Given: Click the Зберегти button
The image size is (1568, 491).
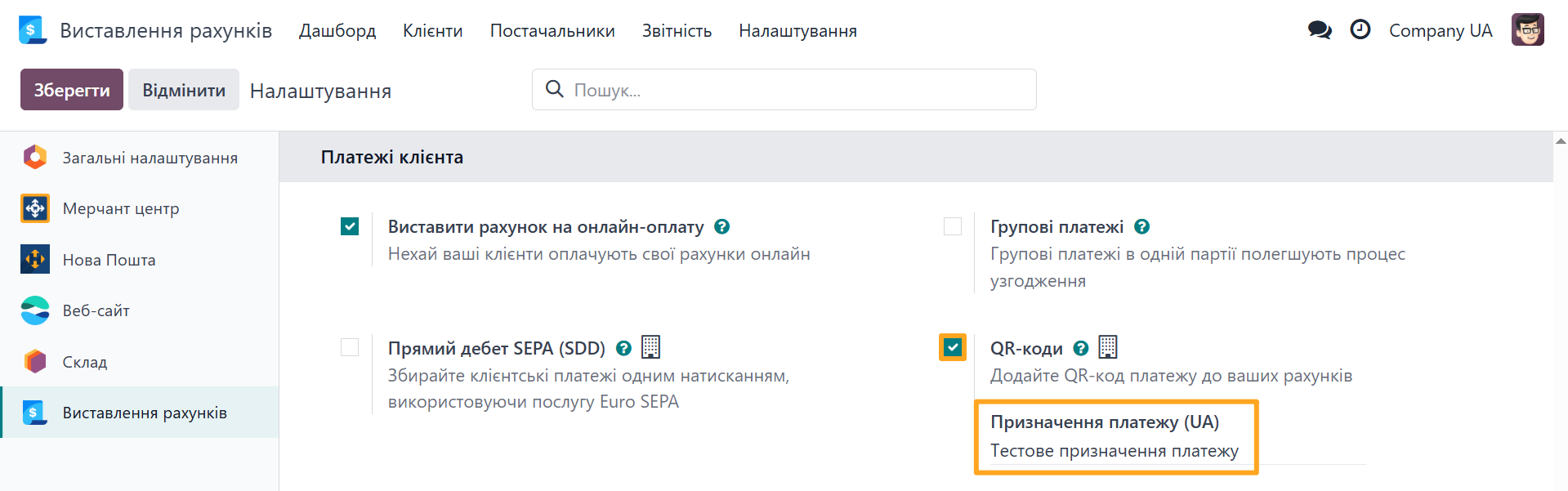Looking at the screenshot, I should point(72,90).
